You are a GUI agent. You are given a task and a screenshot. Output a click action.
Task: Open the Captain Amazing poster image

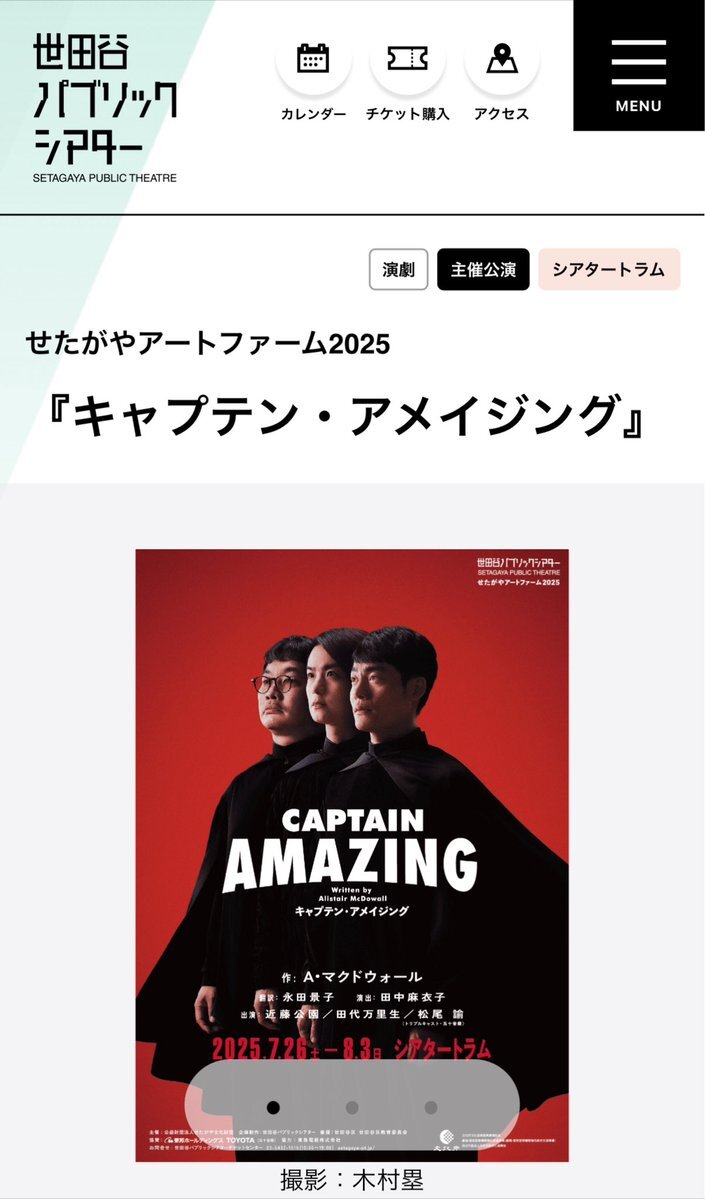pos(352,855)
